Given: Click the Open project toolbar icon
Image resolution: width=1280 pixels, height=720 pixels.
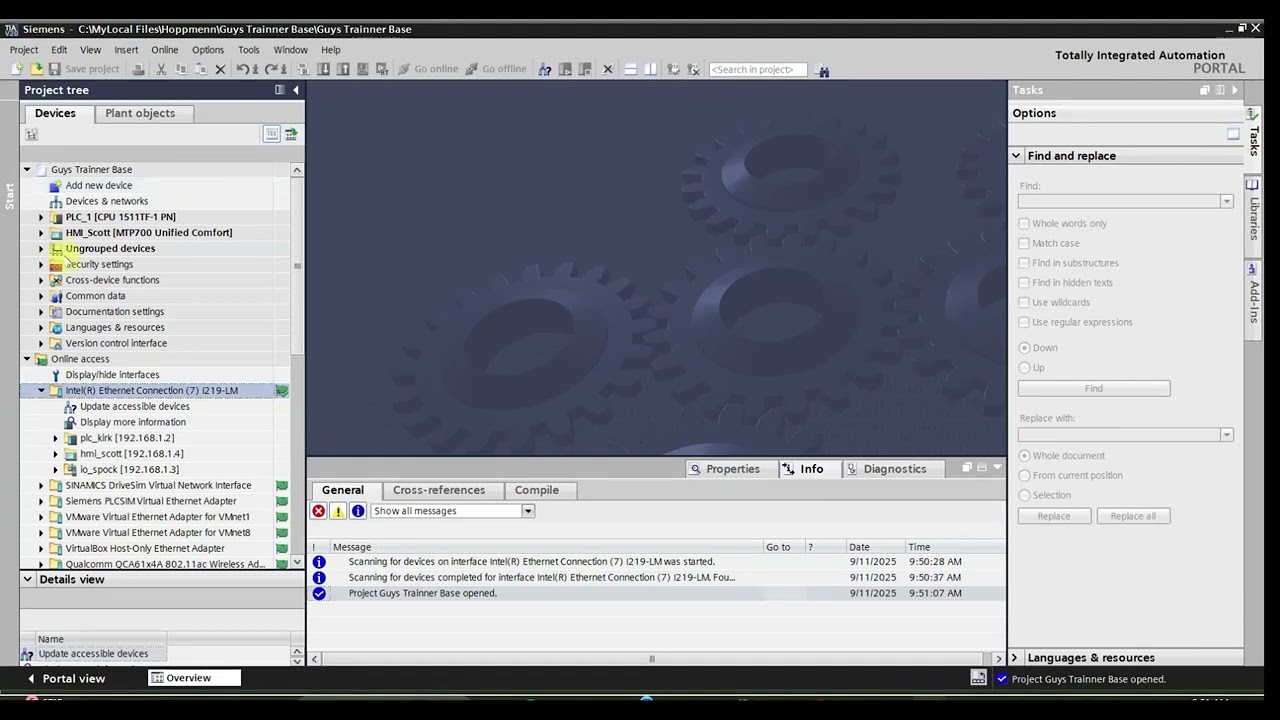Looking at the screenshot, I should 37,69.
